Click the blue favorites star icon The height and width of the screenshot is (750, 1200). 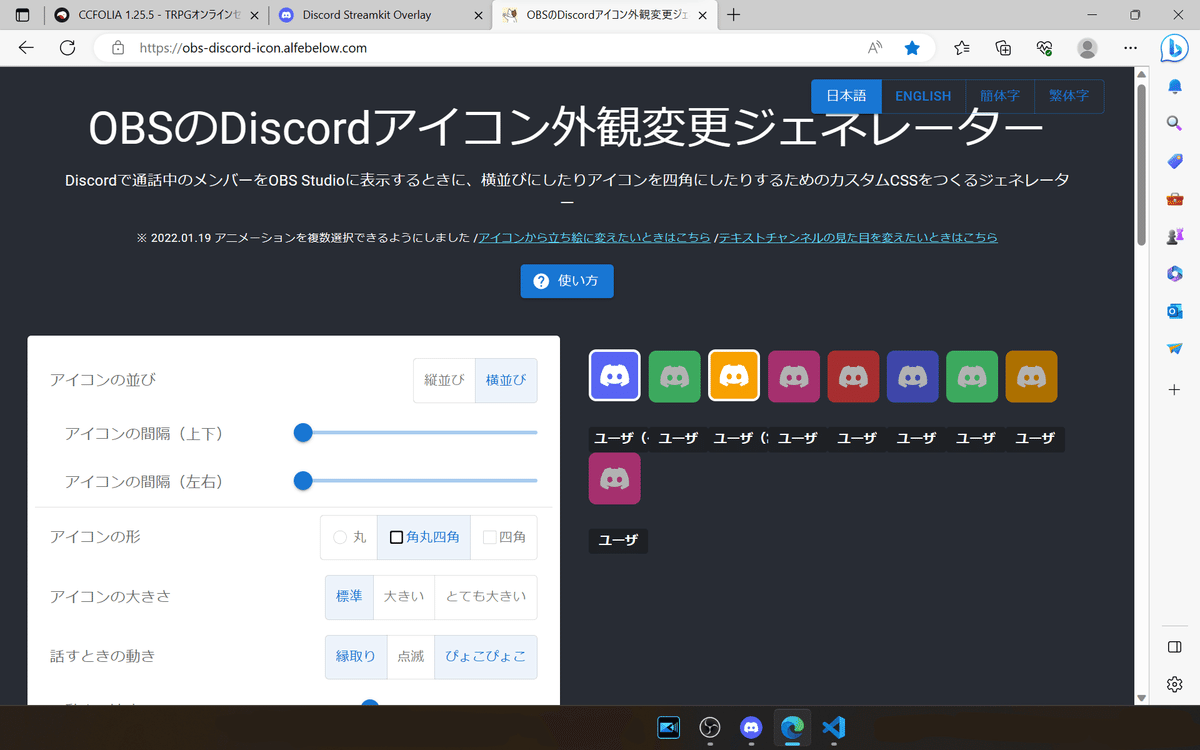click(x=912, y=47)
